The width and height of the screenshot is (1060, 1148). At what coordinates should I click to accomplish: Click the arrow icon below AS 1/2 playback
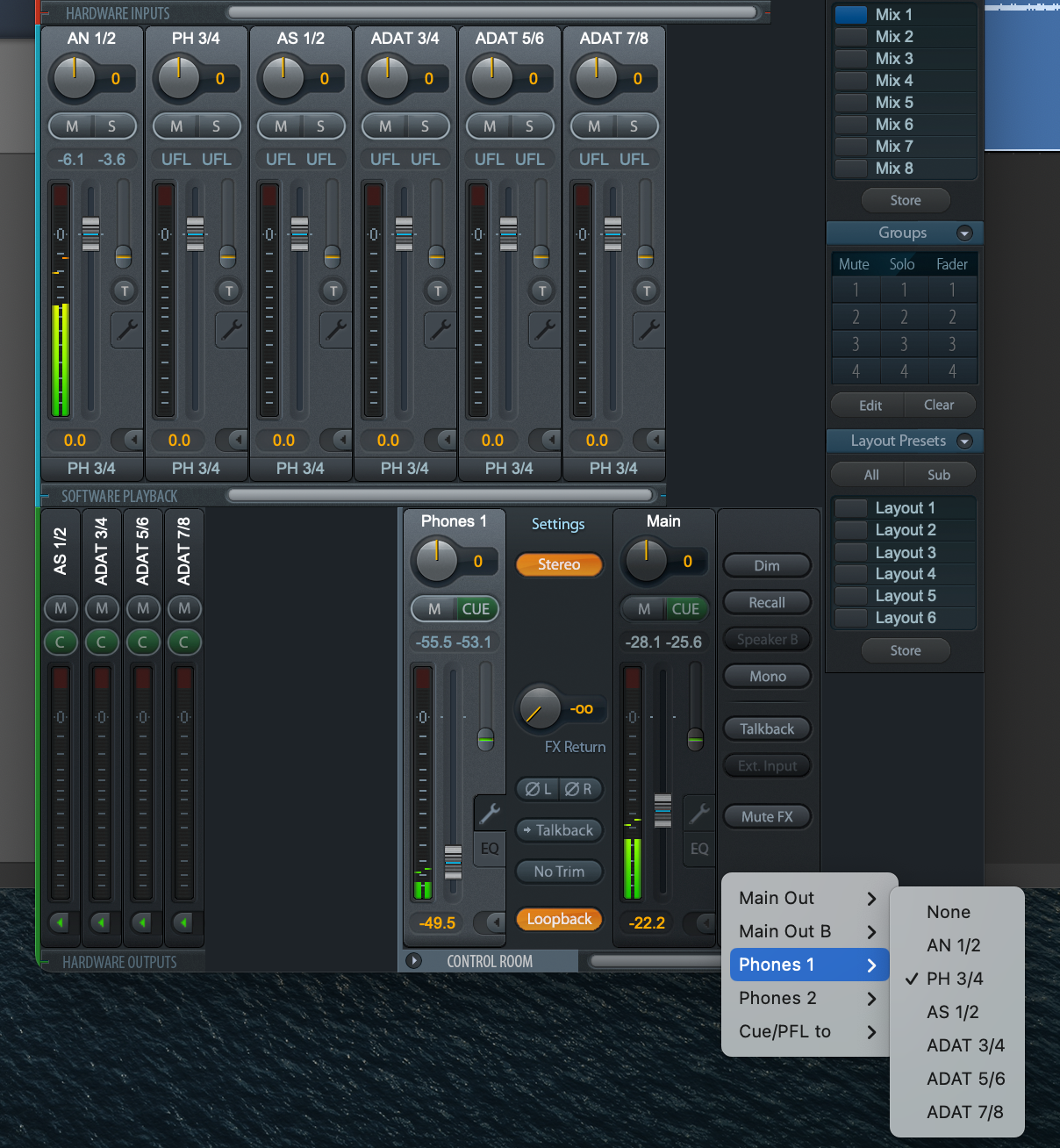[60, 922]
